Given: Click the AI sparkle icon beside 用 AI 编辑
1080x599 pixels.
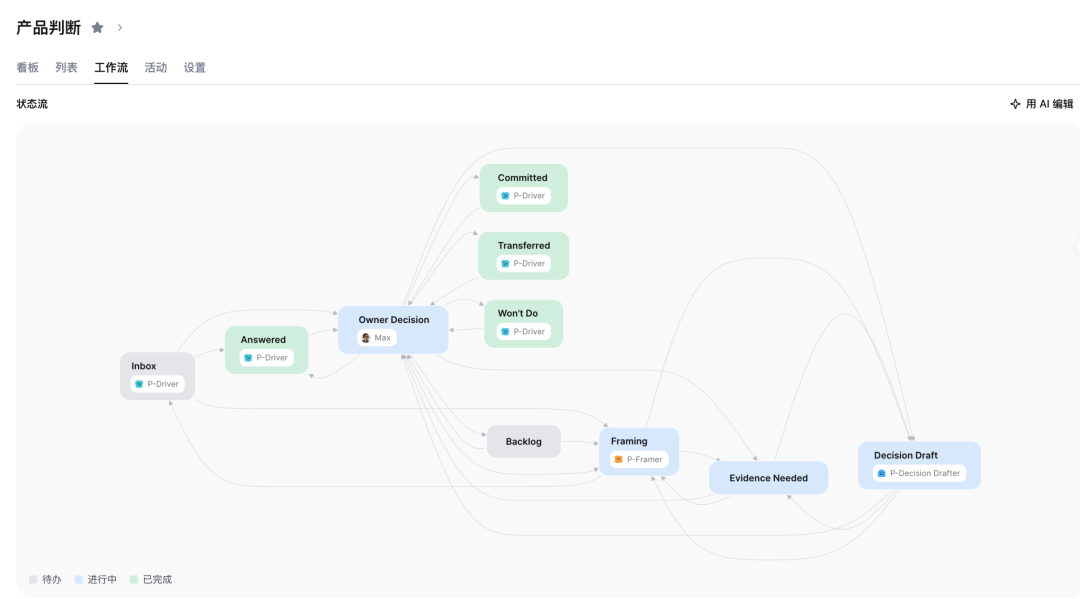Looking at the screenshot, I should (x=1015, y=104).
